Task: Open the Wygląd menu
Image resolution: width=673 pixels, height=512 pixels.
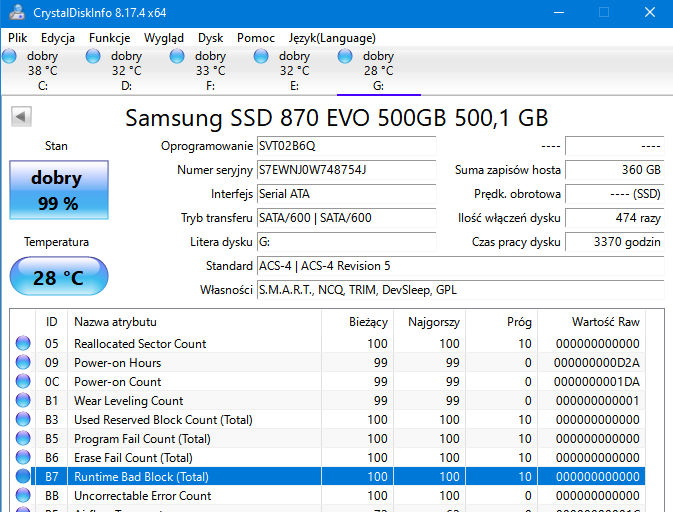Action: coord(164,38)
